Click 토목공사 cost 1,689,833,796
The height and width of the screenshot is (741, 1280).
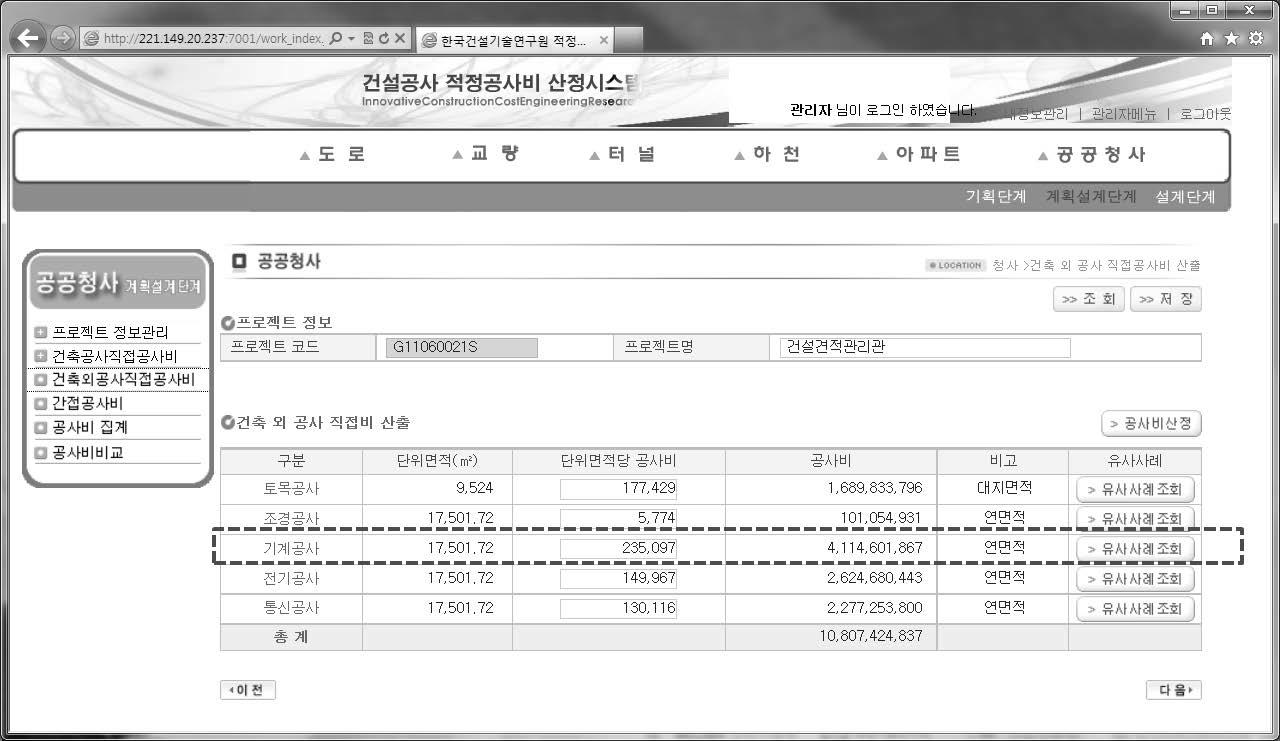pos(875,488)
